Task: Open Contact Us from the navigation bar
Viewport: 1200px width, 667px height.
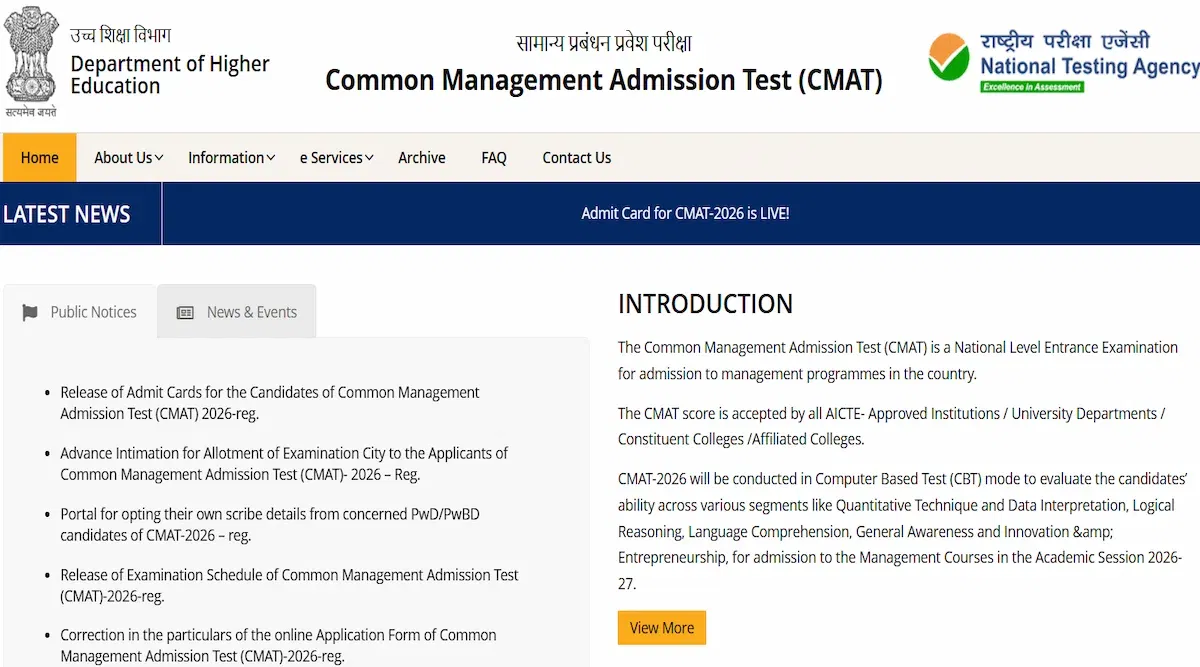Action: [576, 157]
